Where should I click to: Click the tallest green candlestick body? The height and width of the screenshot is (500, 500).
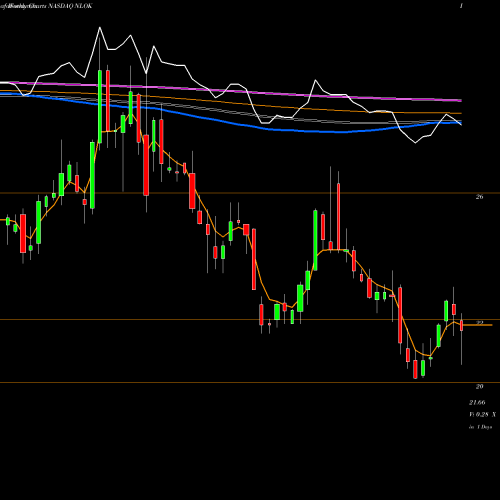pyautogui.click(x=100, y=106)
